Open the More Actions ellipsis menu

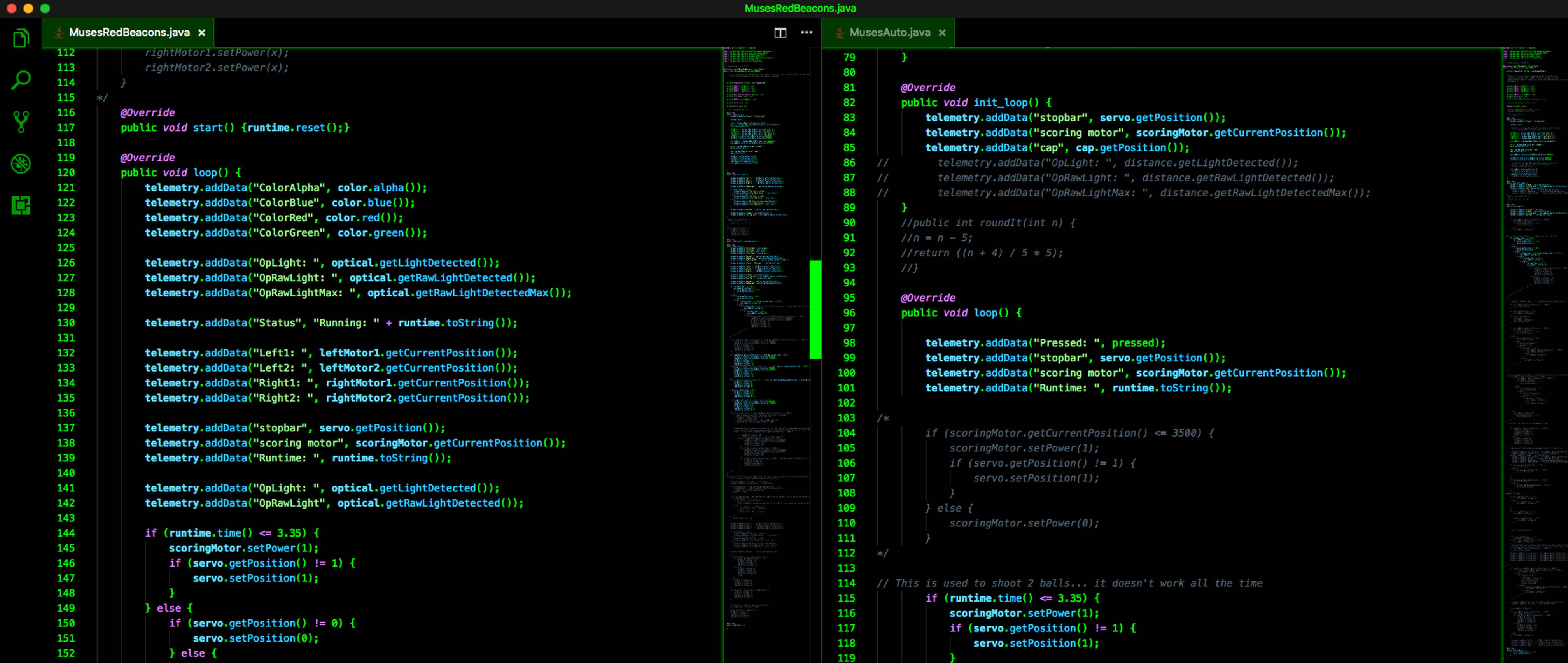point(807,32)
